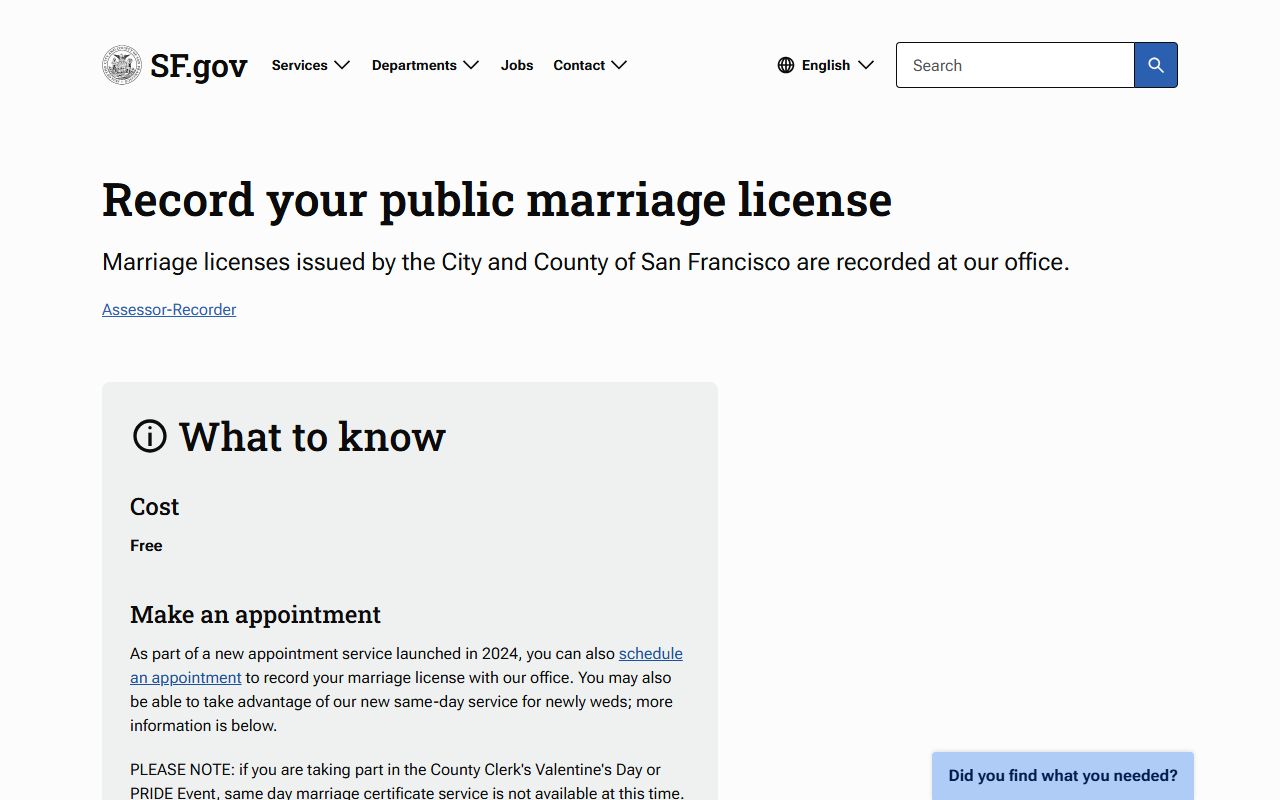Focus the Search input field
The height and width of the screenshot is (800, 1280).
pos(1015,65)
